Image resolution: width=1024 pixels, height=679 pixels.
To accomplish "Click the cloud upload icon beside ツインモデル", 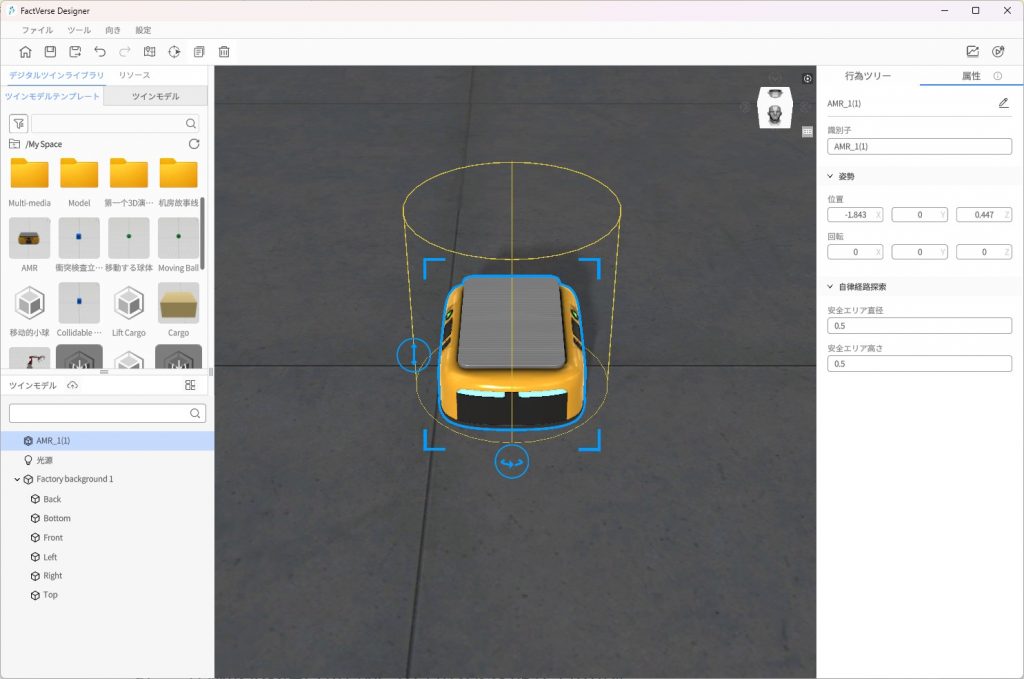I will point(72,386).
